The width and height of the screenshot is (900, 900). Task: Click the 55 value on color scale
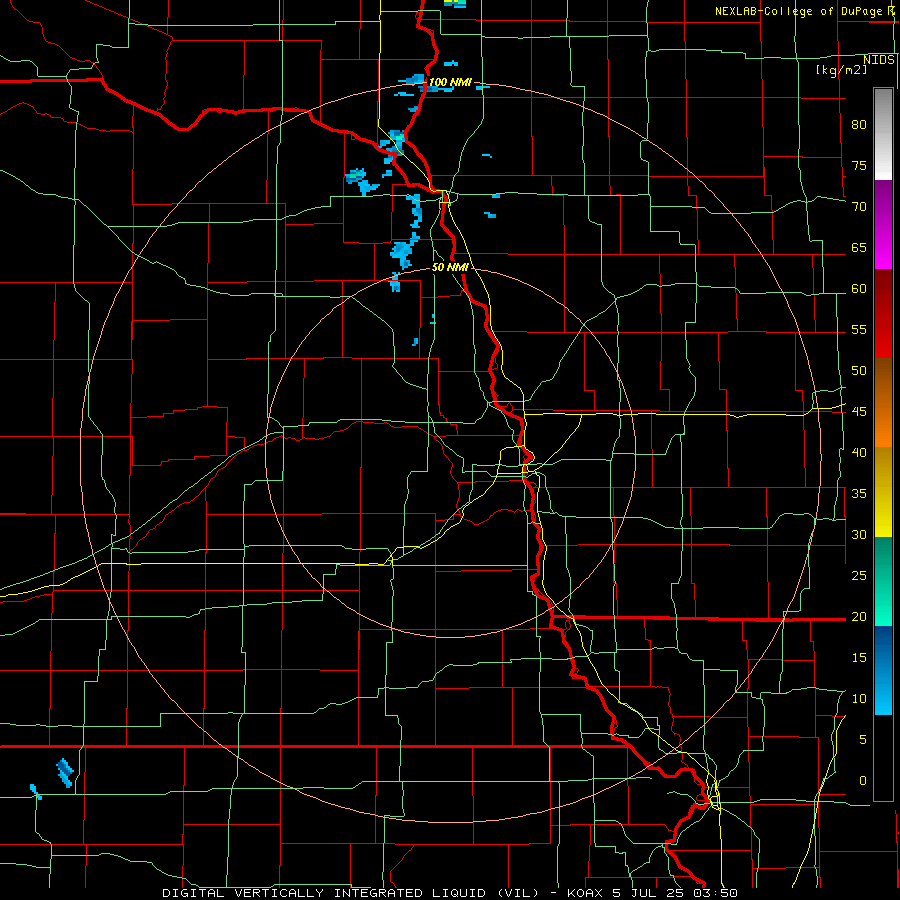[859, 329]
